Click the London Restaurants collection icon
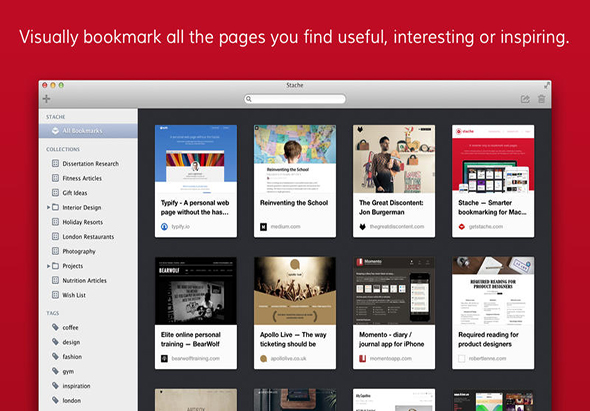The width and height of the screenshot is (590, 411). [x=55, y=236]
